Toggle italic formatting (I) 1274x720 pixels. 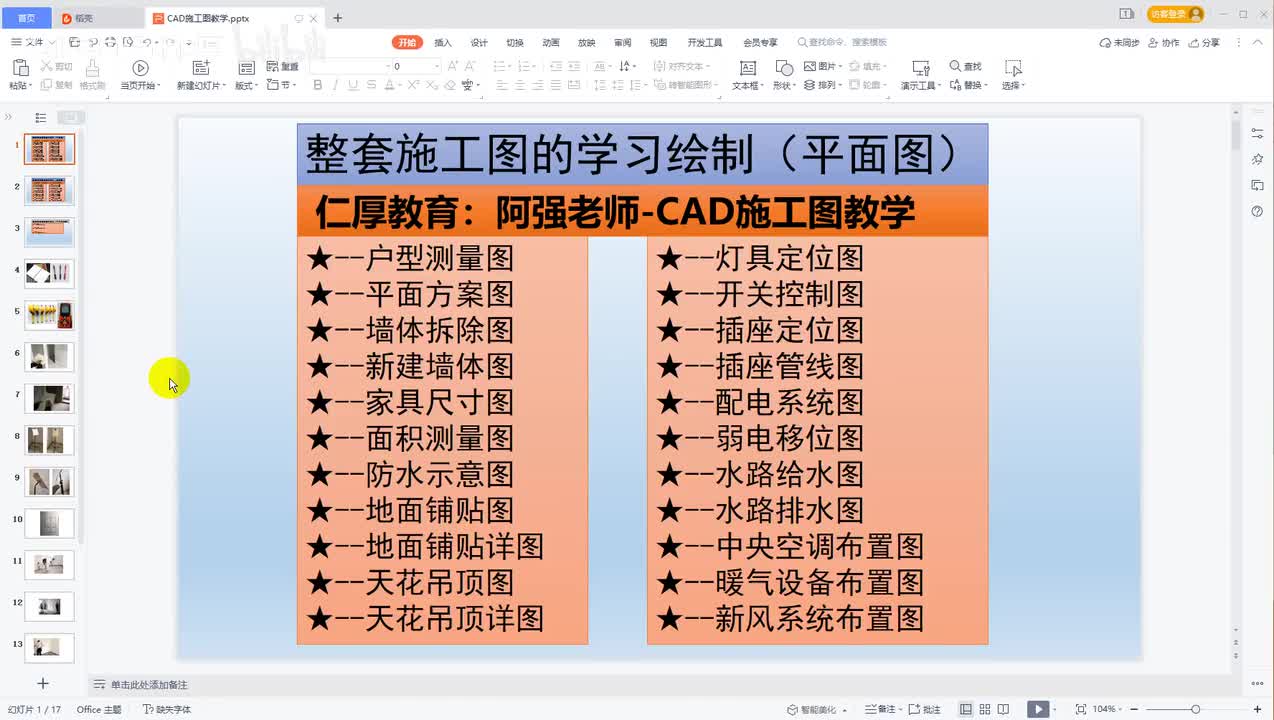[x=335, y=86]
